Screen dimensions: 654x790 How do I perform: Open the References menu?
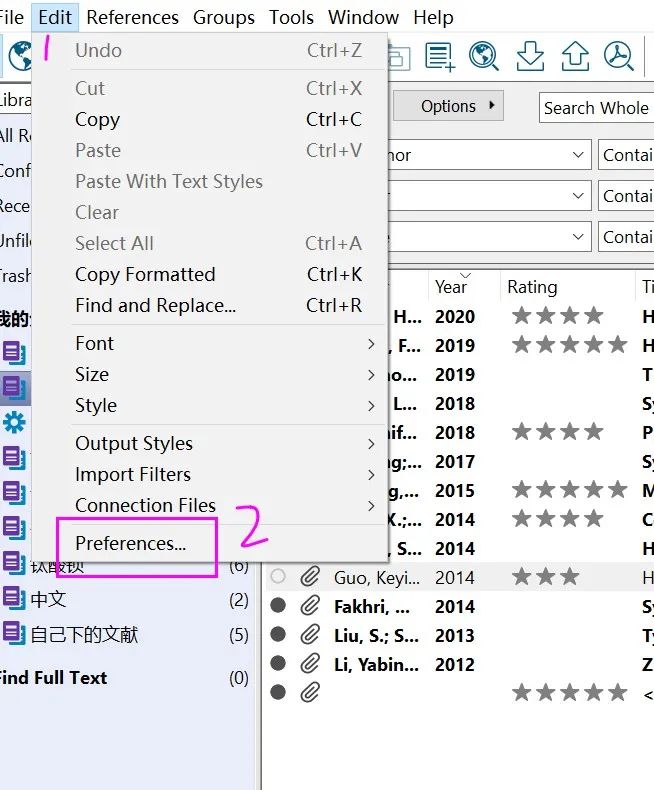point(133,17)
